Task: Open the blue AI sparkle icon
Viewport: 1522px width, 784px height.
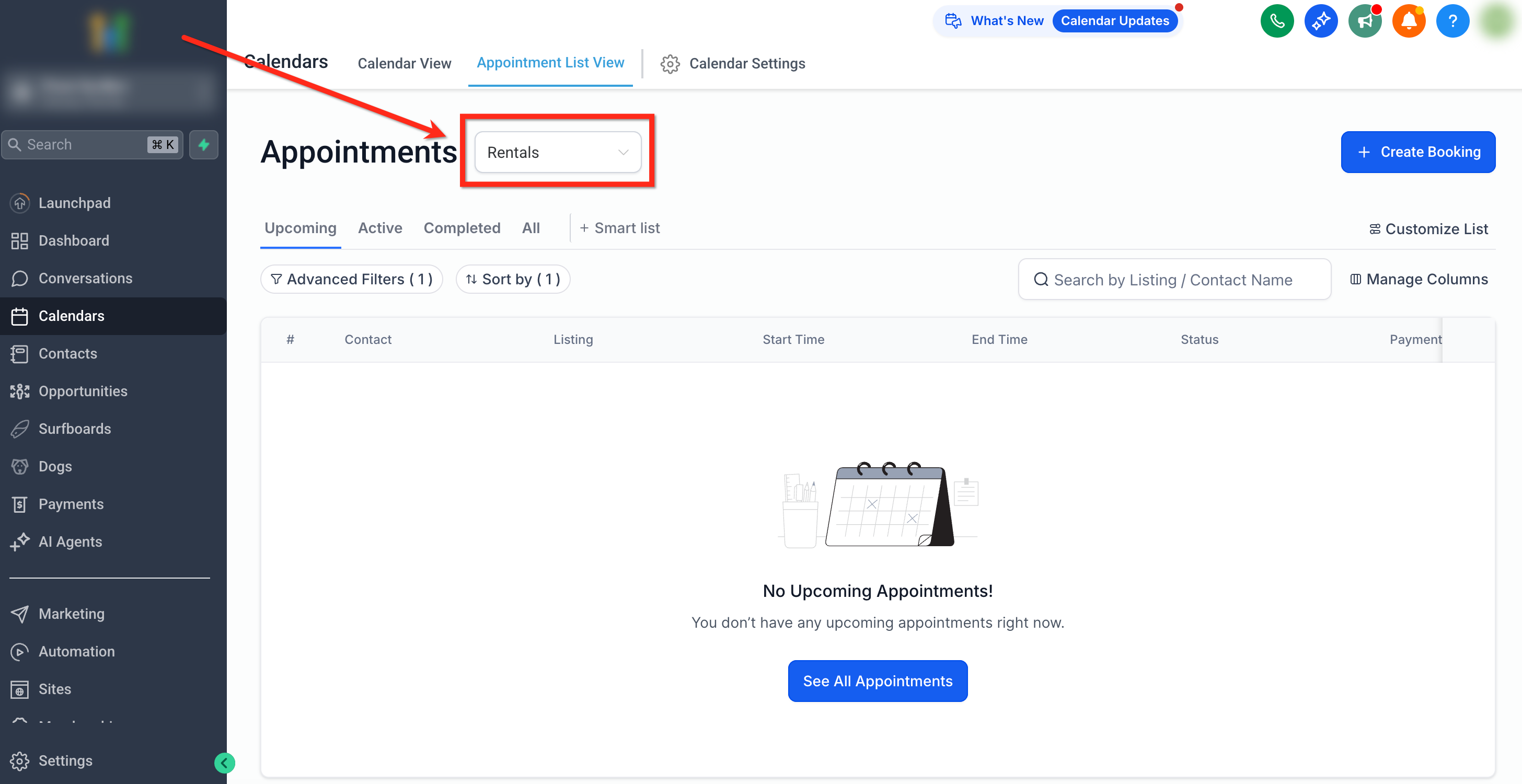Action: (1321, 21)
